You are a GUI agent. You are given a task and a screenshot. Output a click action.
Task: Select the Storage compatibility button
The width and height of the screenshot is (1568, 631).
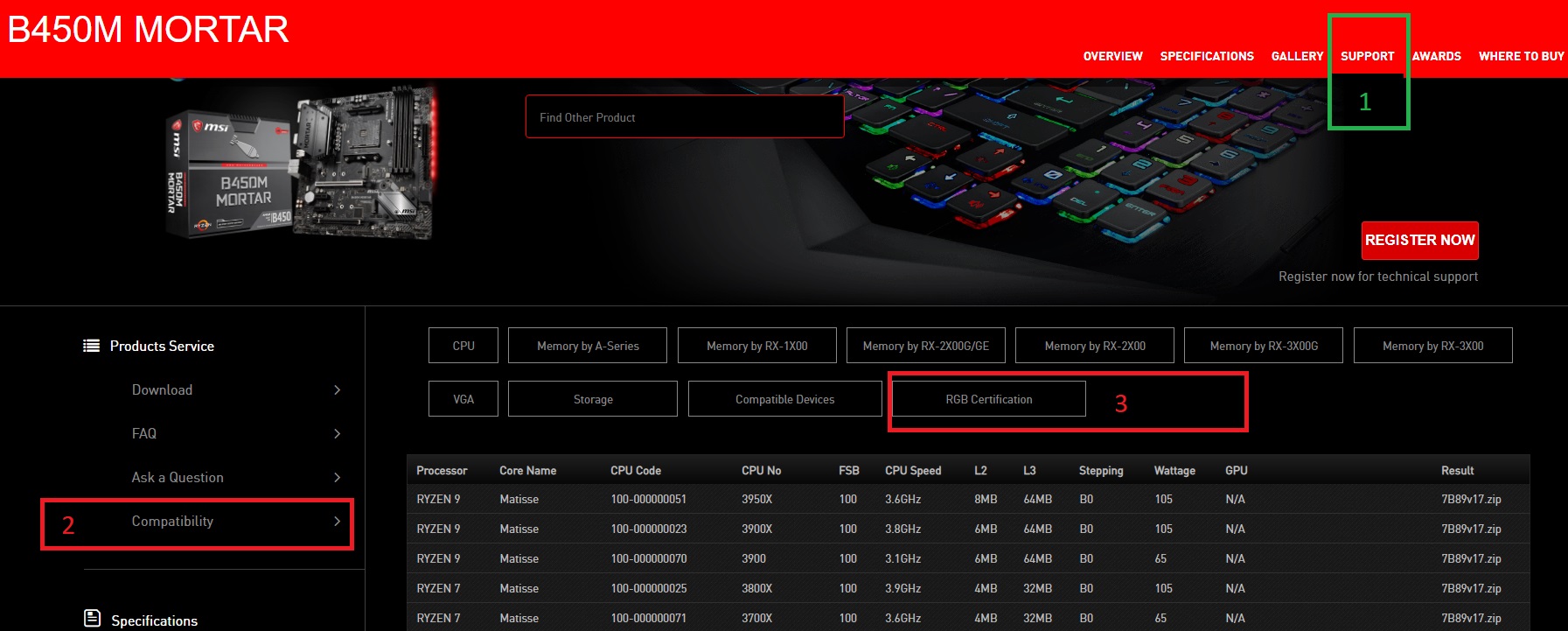(593, 399)
